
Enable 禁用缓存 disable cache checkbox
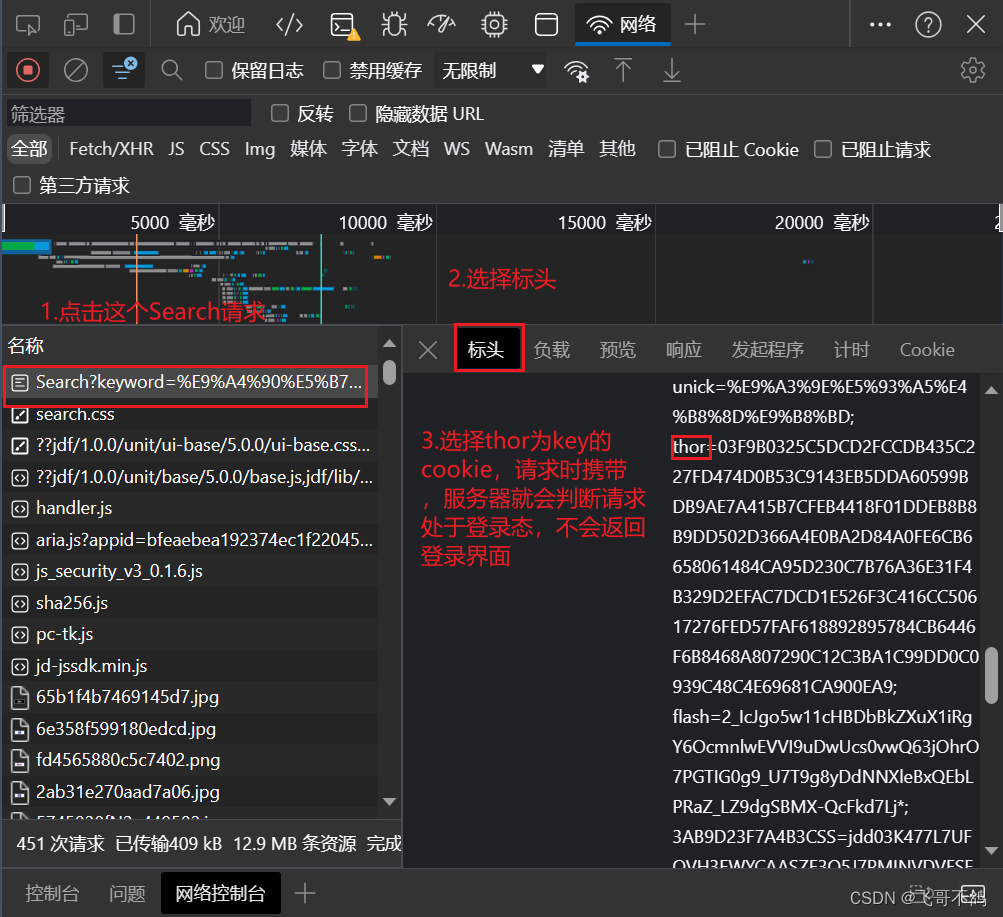[331, 70]
